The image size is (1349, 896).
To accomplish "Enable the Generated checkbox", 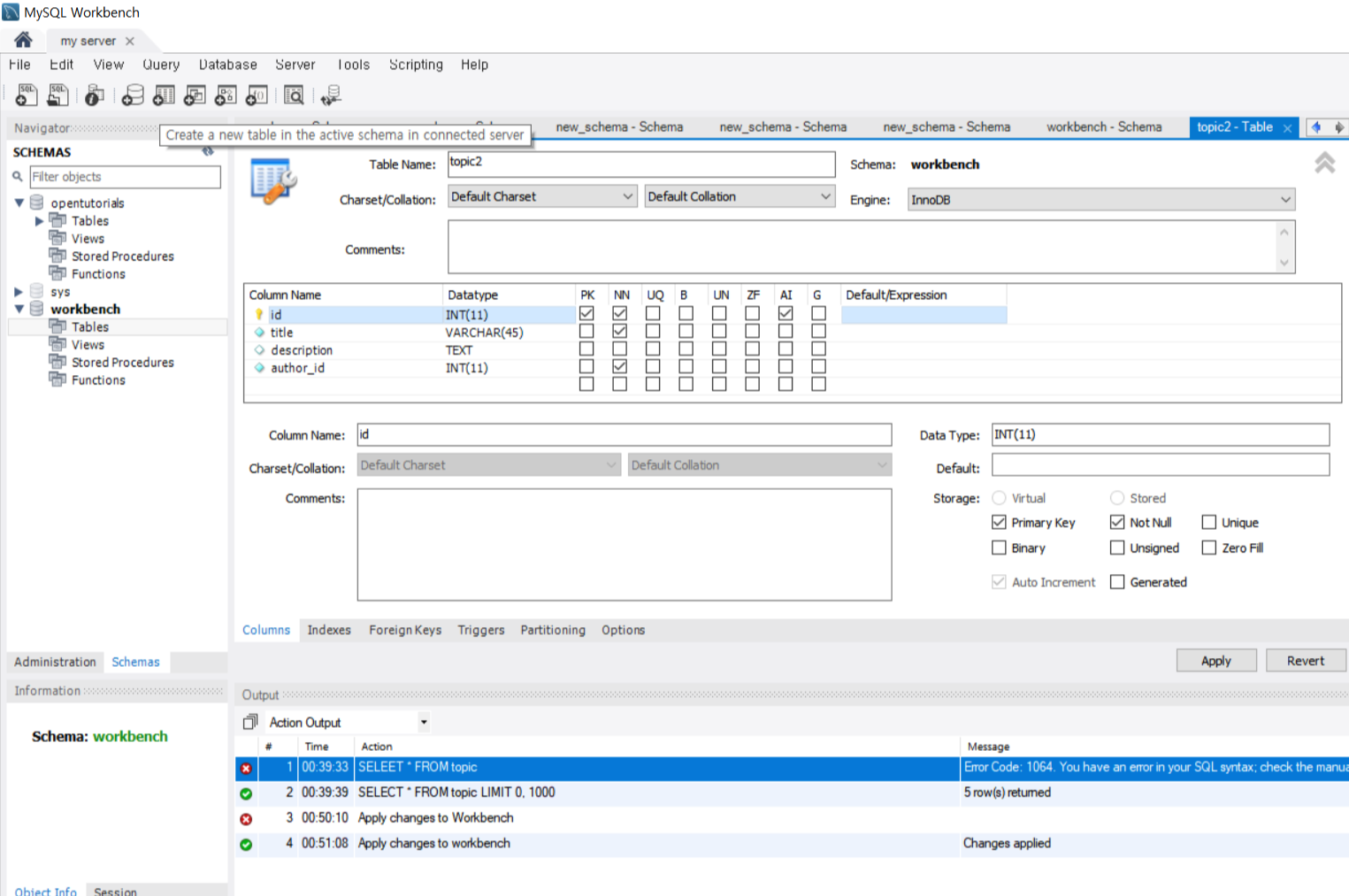I will [1117, 581].
